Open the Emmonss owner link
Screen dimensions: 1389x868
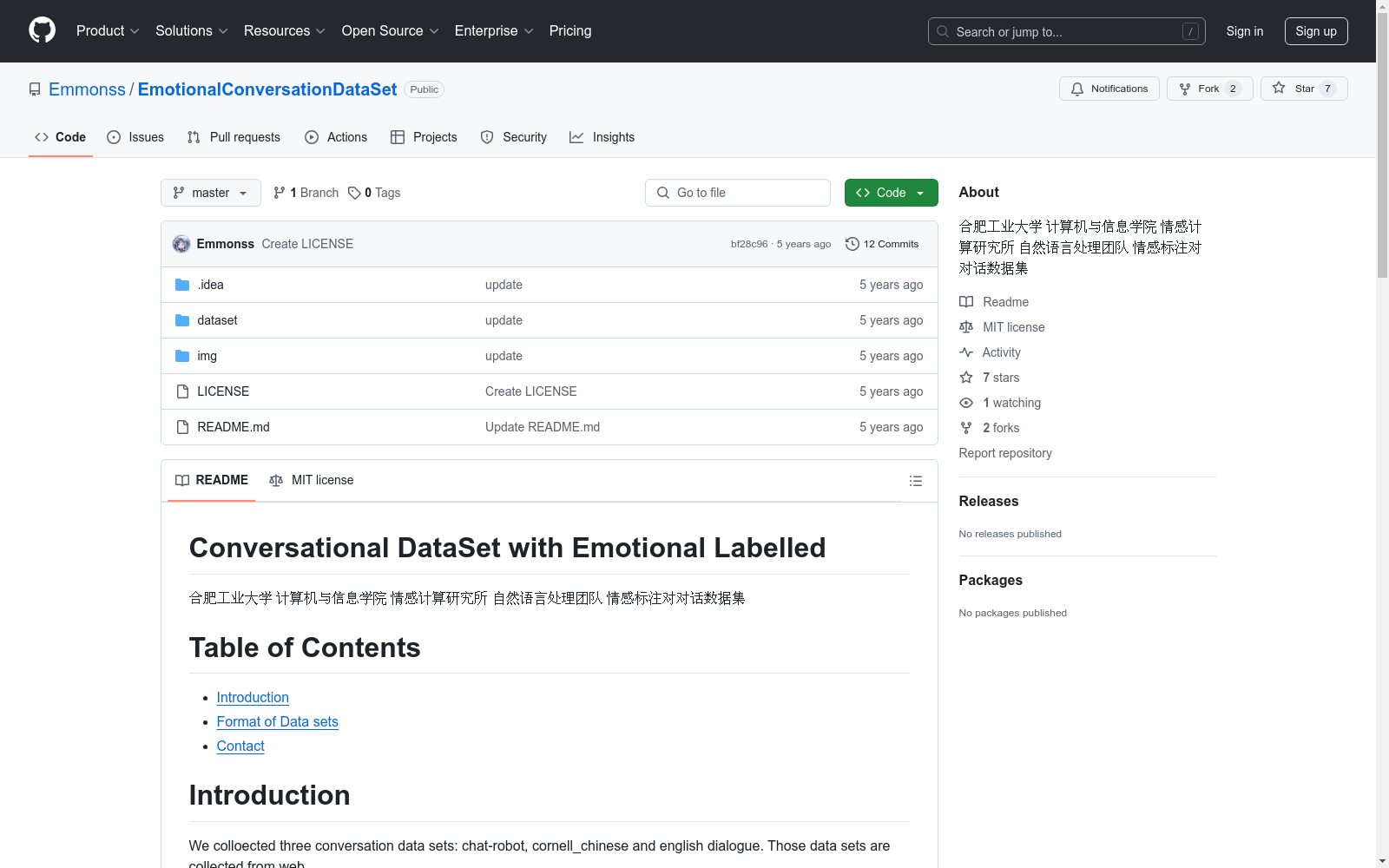click(x=87, y=89)
